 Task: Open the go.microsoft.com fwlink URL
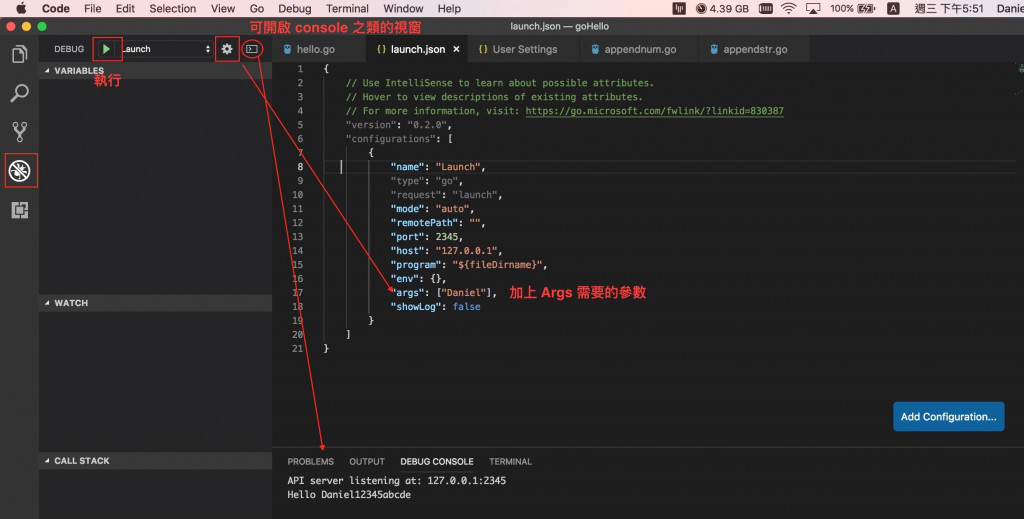tap(654, 111)
